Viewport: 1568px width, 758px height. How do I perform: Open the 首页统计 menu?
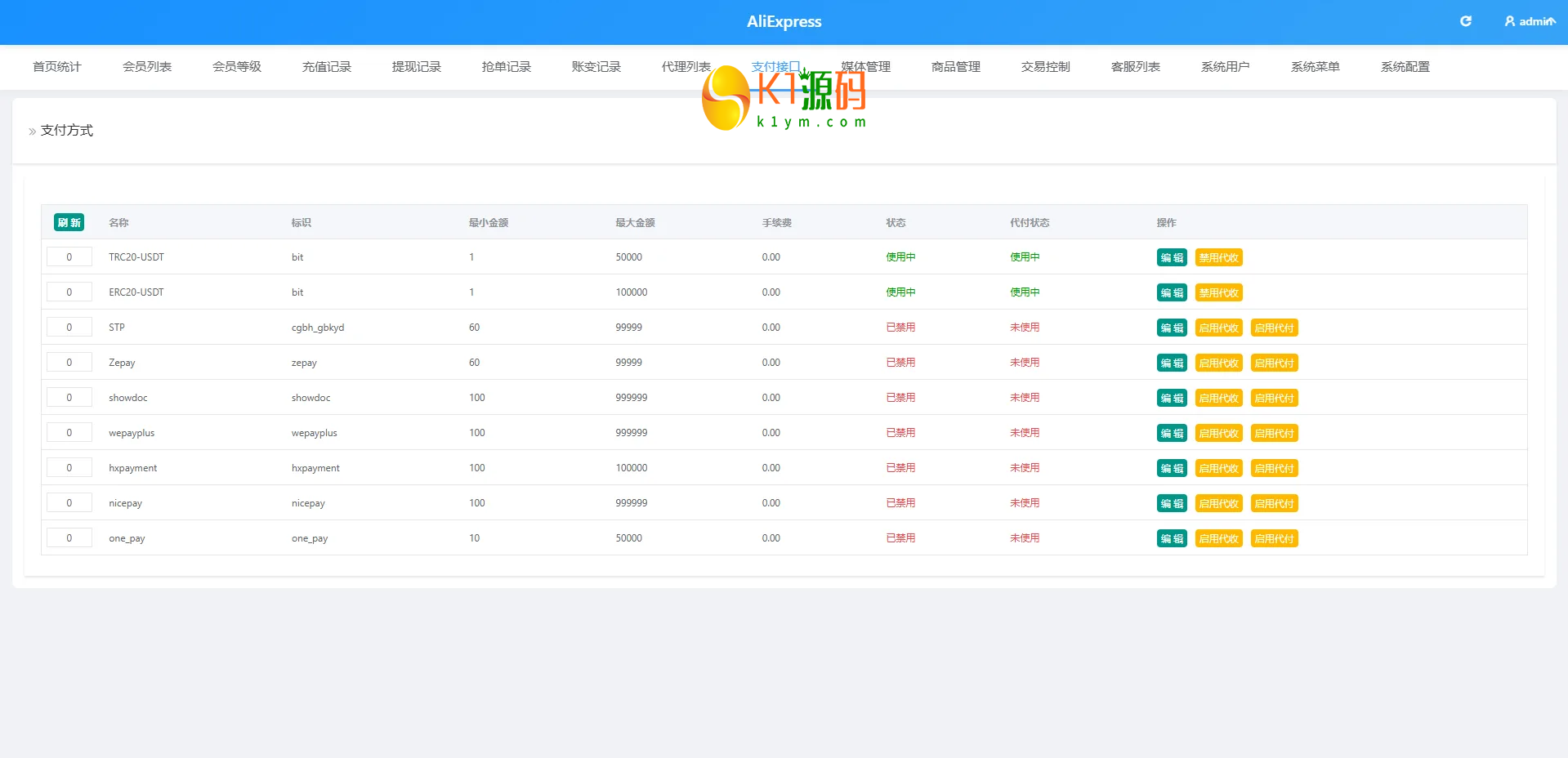57,67
